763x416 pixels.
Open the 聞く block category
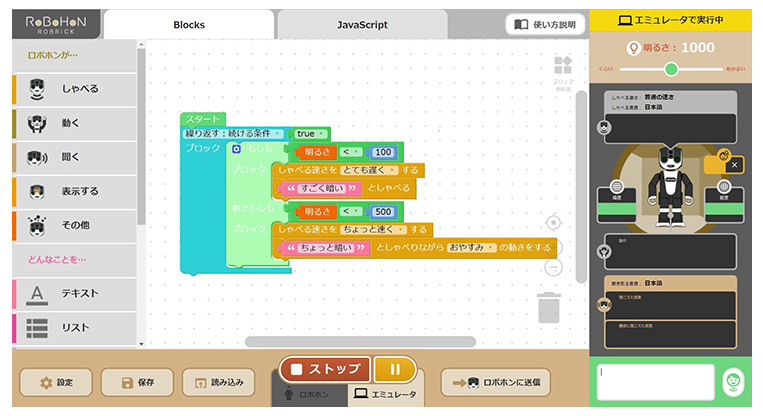[74, 157]
